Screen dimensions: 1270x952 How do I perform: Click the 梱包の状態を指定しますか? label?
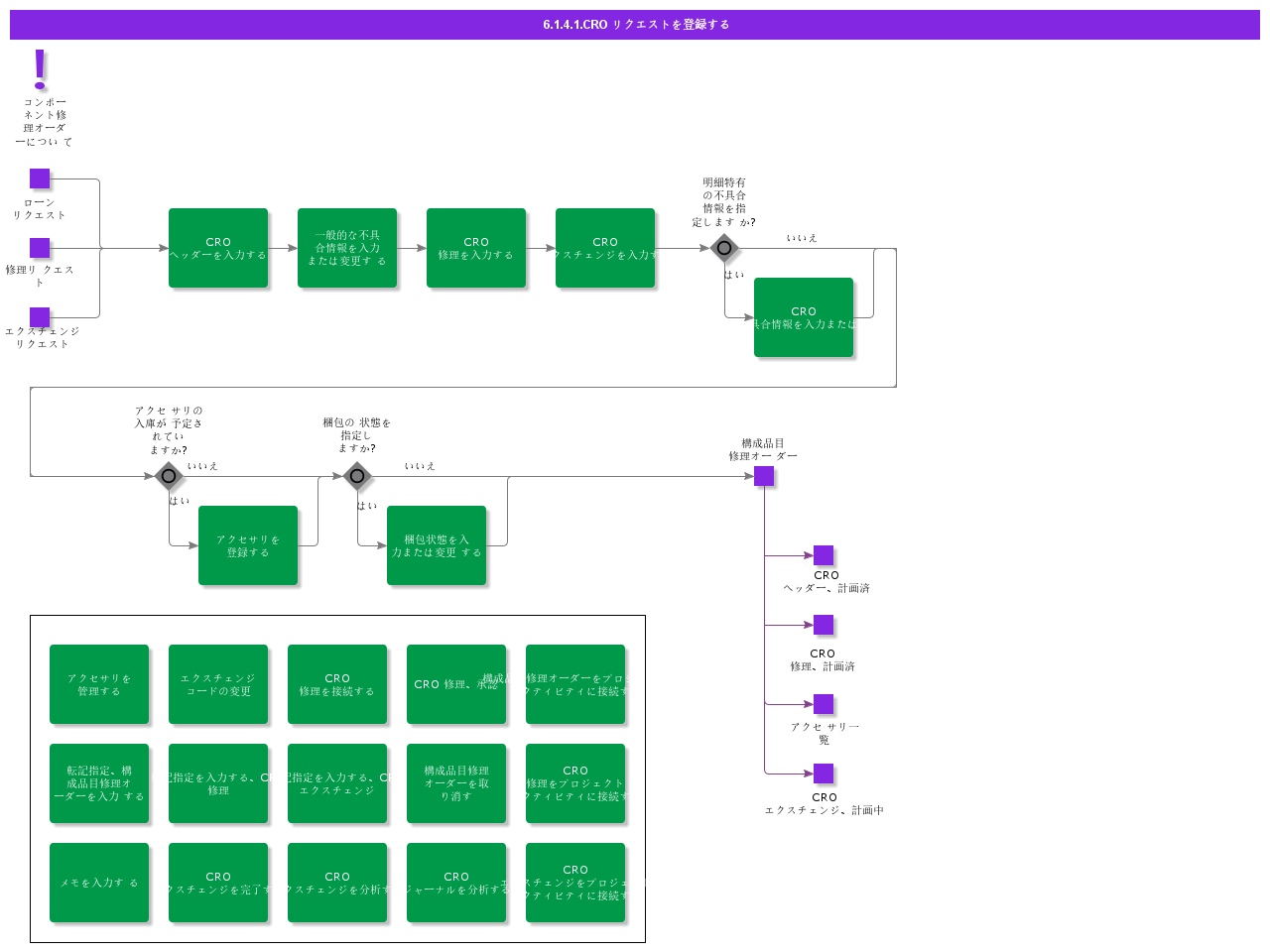(357, 435)
